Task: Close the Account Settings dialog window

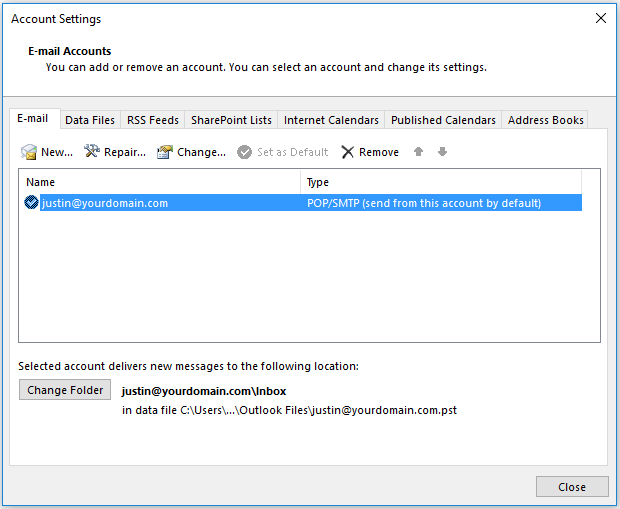Action: [x=601, y=18]
